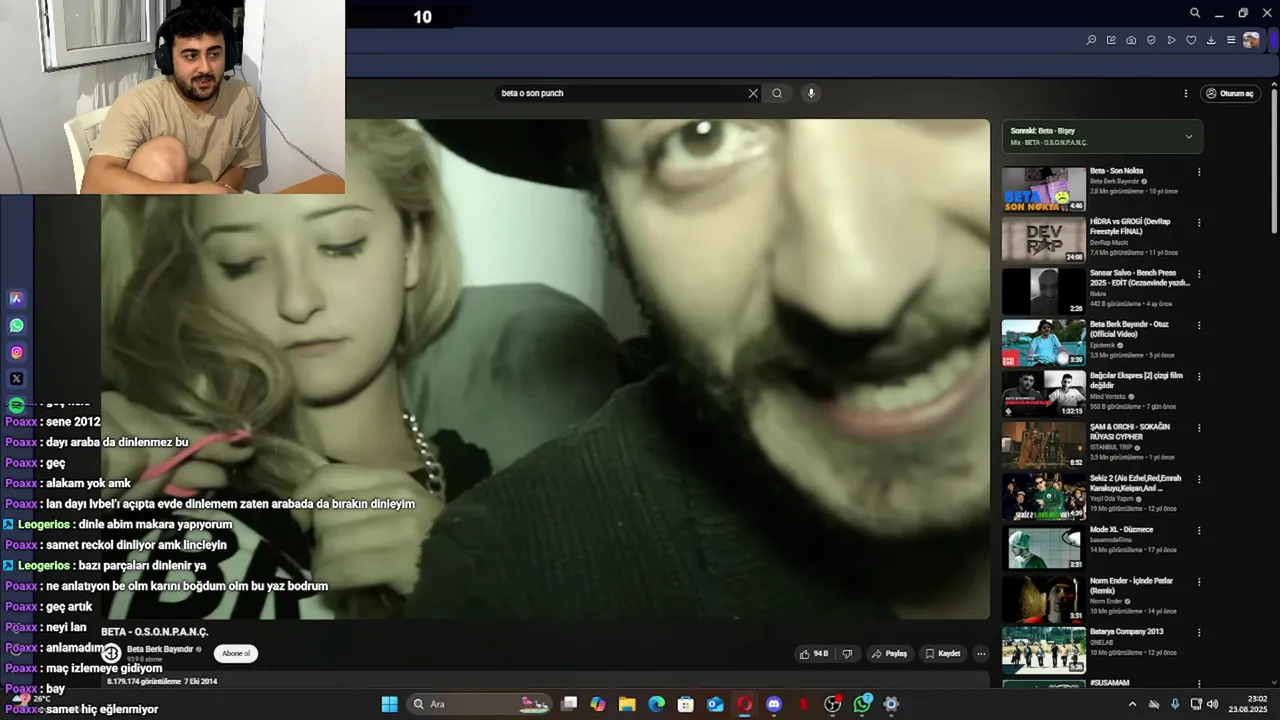Open Sekiz 2 video thumbnail
The width and height of the screenshot is (1280, 720).
point(1043,497)
